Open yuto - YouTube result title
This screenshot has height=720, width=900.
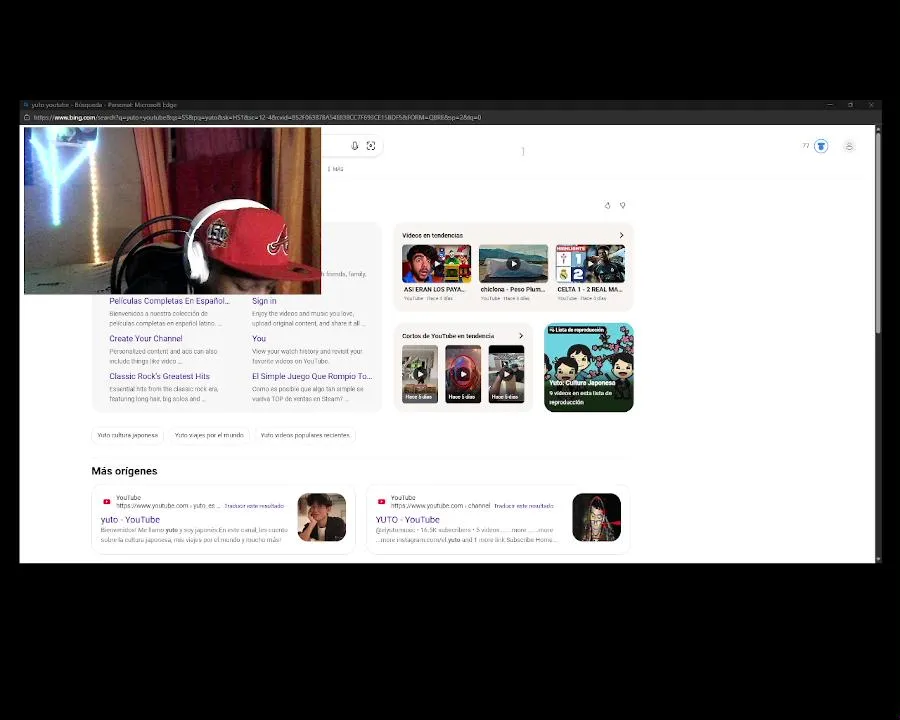pyautogui.click(x=130, y=520)
